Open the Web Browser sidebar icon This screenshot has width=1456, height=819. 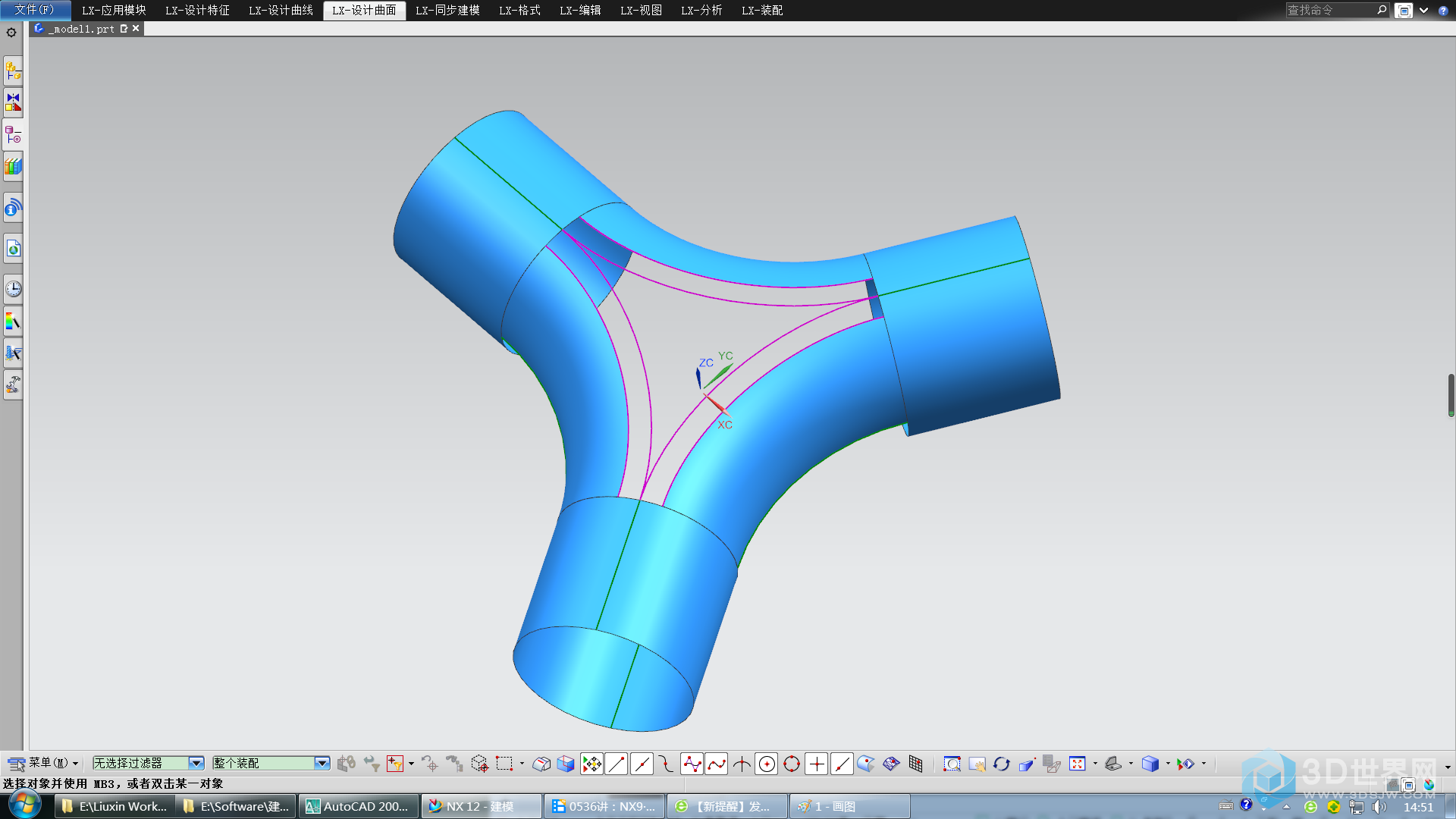(x=13, y=248)
